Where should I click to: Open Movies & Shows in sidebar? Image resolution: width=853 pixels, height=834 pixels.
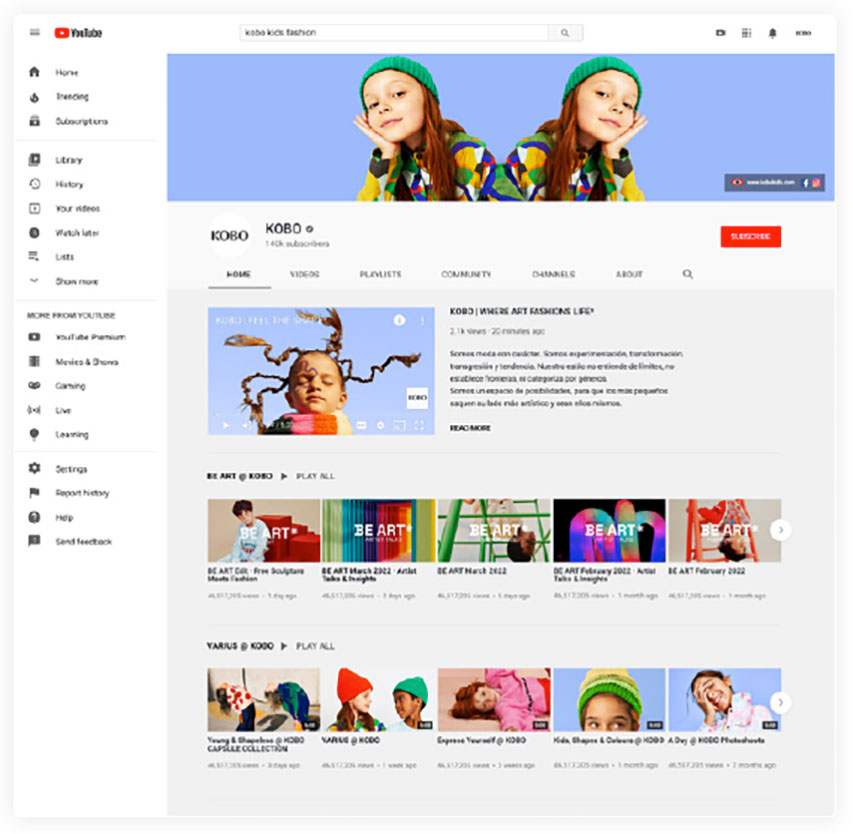tap(86, 362)
